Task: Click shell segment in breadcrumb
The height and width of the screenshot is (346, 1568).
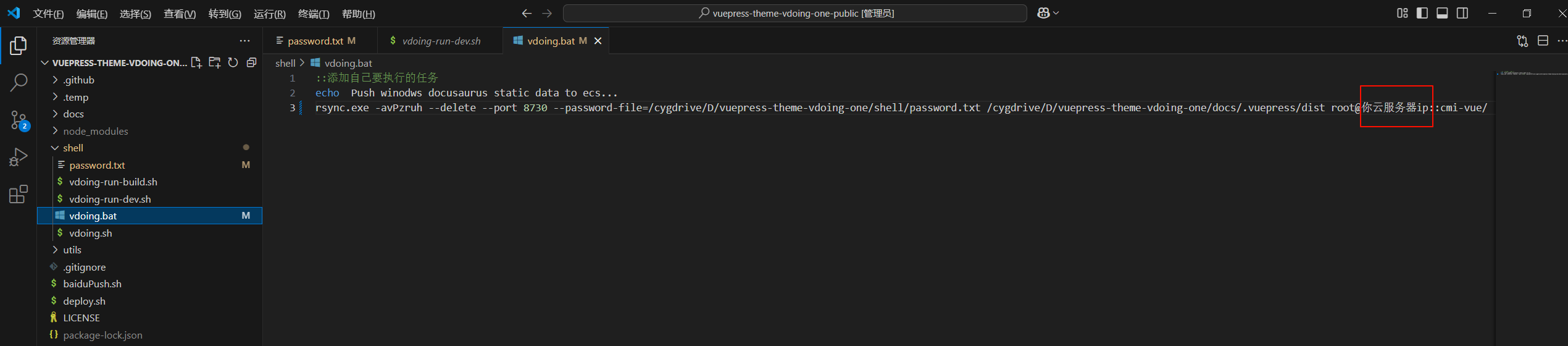Action: (285, 63)
